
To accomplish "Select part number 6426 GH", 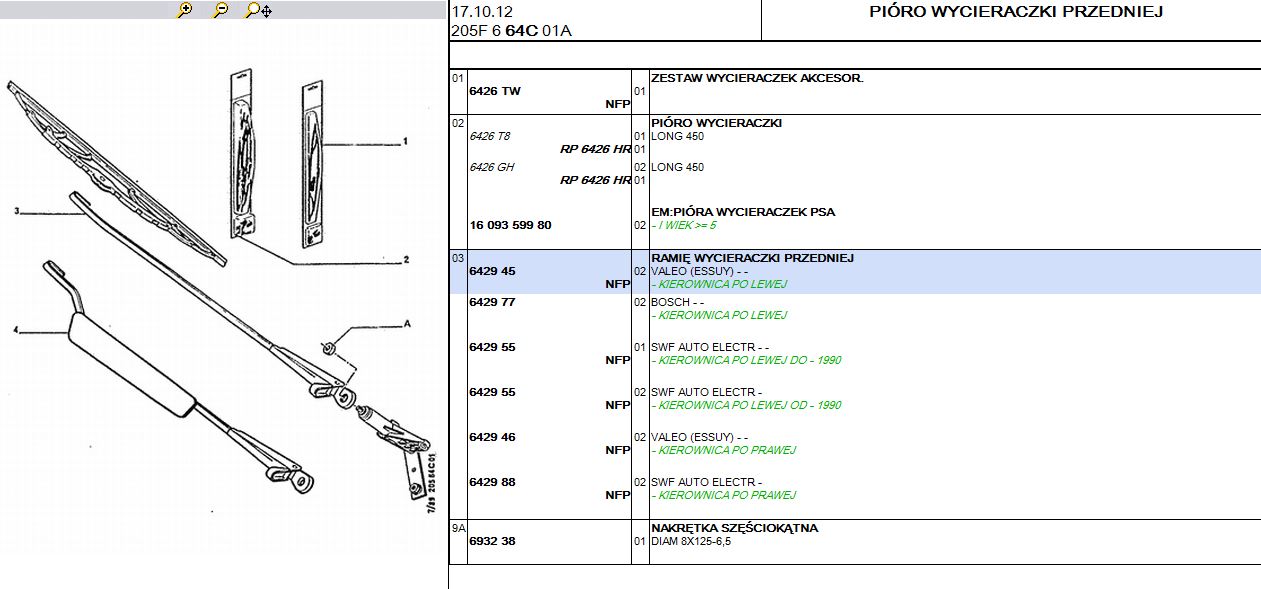I will point(491,167).
